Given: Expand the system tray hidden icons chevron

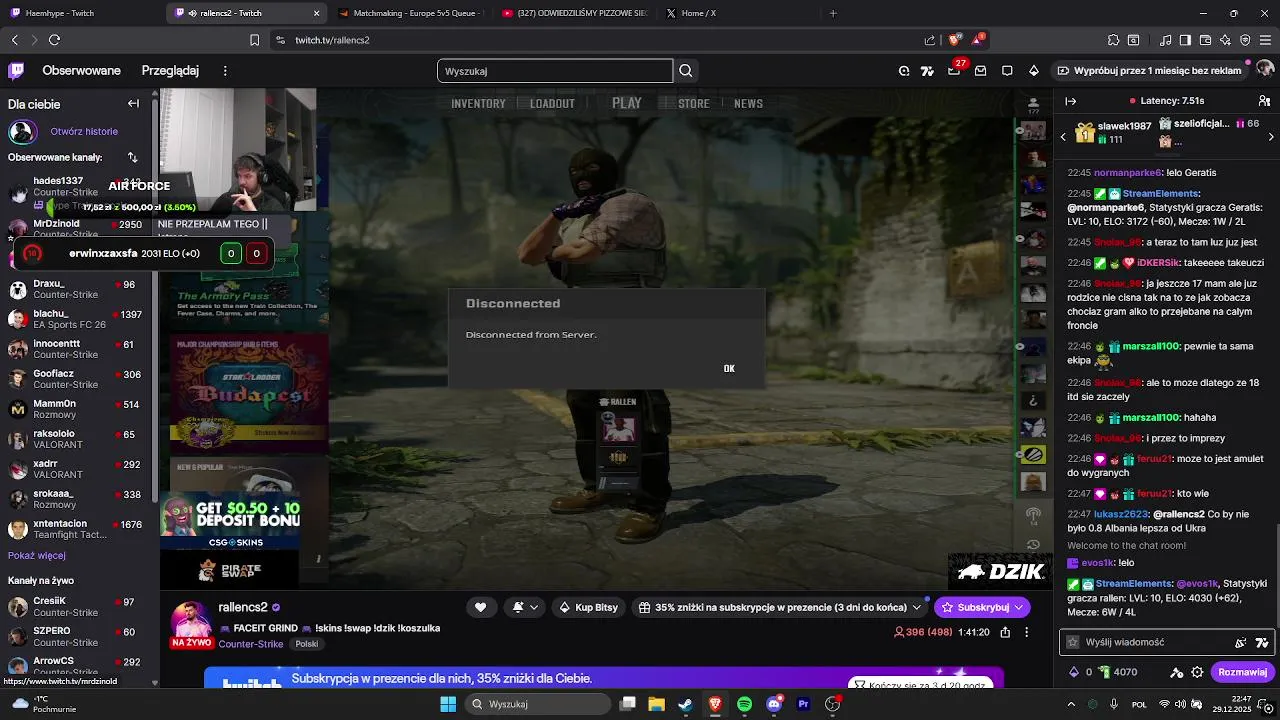Looking at the screenshot, I should [x=1071, y=704].
